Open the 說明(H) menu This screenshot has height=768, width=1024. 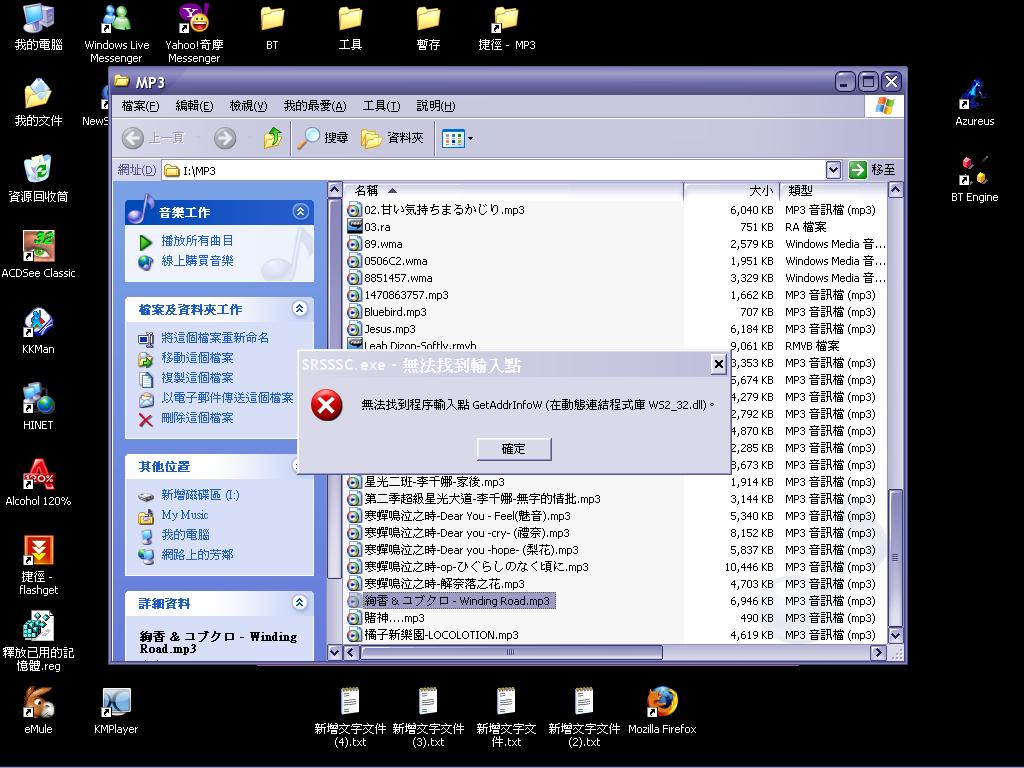click(x=436, y=106)
